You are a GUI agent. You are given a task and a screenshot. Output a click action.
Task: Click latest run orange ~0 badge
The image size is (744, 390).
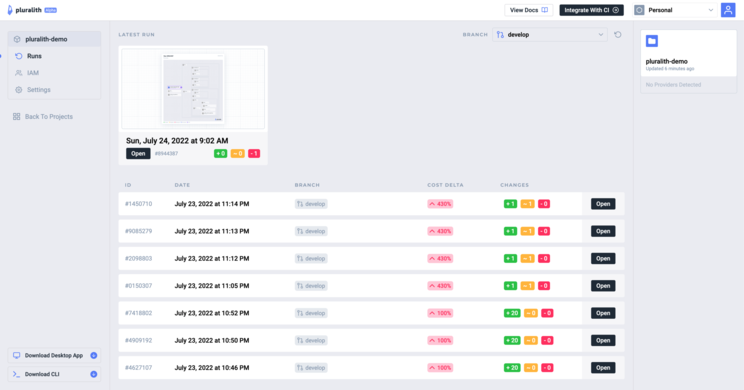point(237,153)
